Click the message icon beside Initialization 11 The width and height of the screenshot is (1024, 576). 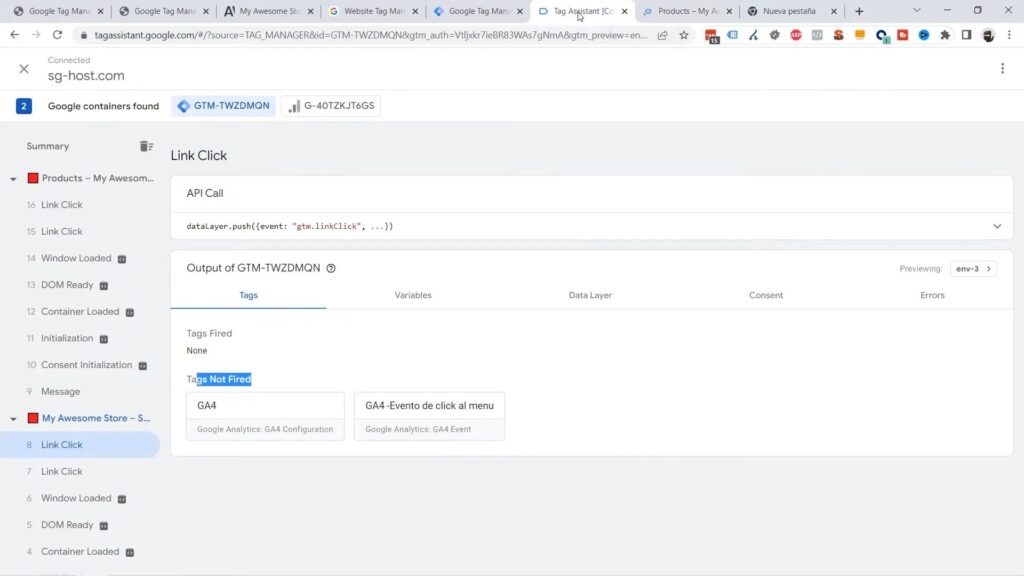104,339
